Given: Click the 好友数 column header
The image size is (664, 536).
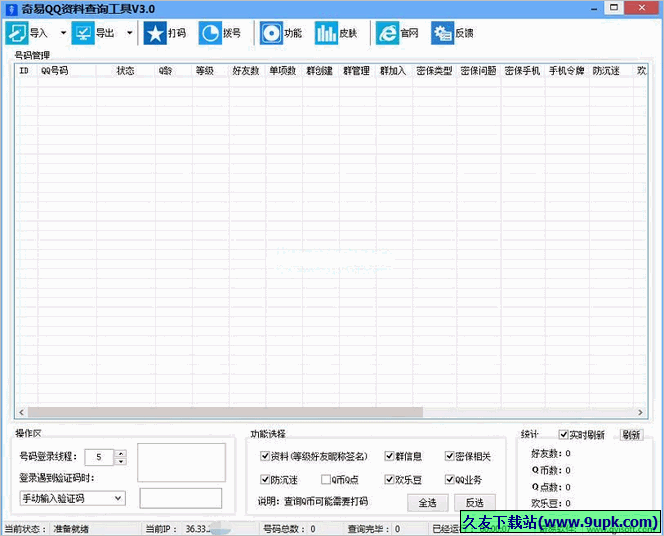Looking at the screenshot, I should click(x=246, y=71).
